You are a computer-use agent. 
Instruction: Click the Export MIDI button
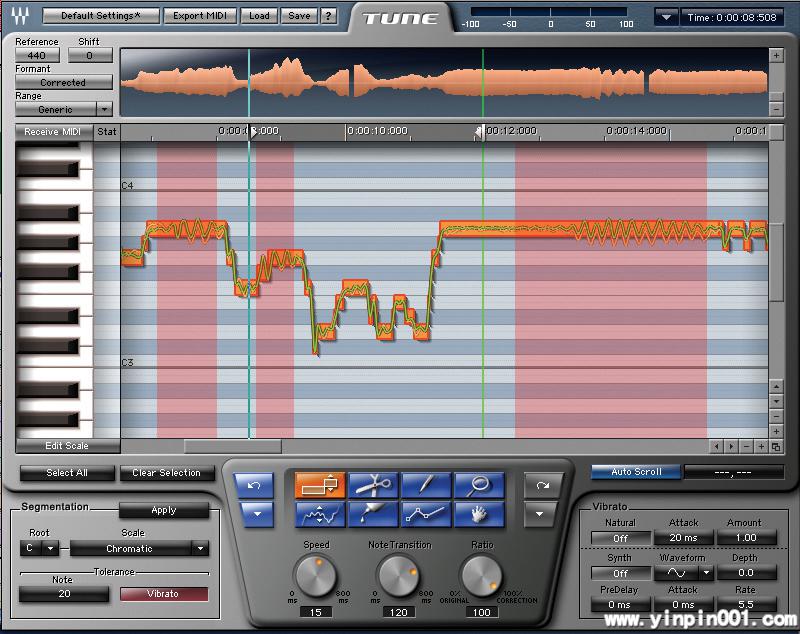pos(200,16)
